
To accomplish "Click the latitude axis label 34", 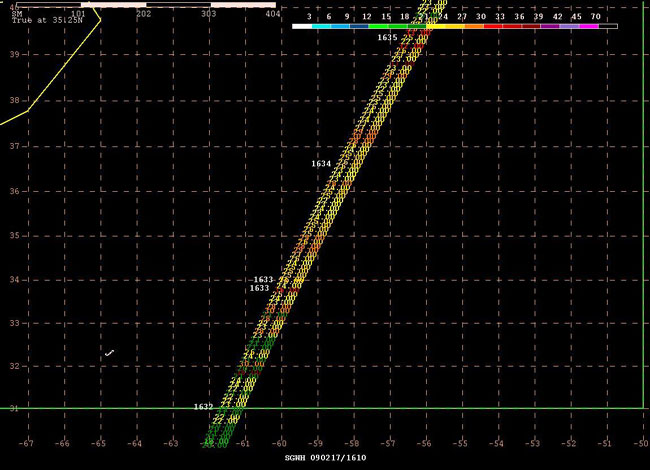I will (x=14, y=279).
